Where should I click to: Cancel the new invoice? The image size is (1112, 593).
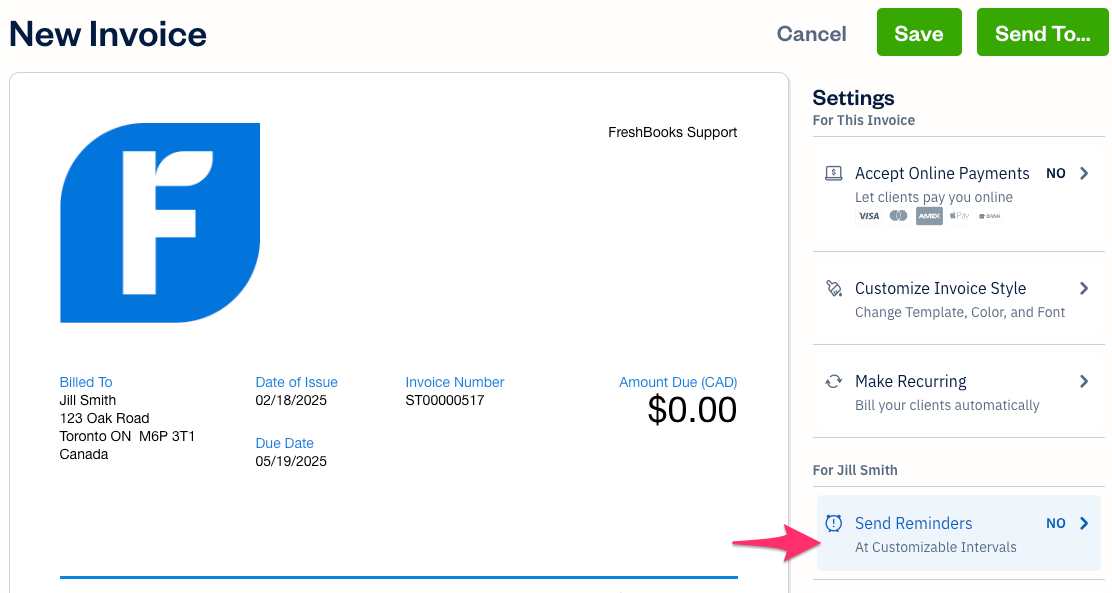(x=811, y=33)
